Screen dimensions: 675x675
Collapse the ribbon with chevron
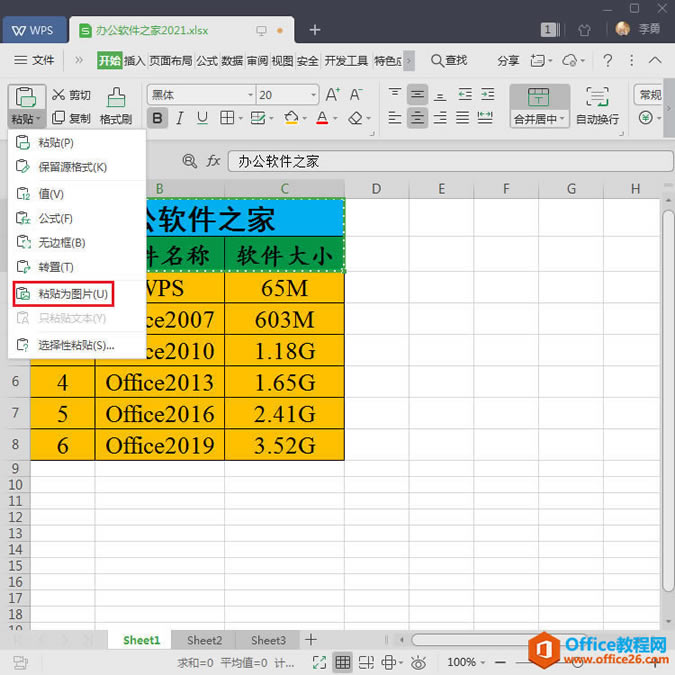click(x=655, y=60)
